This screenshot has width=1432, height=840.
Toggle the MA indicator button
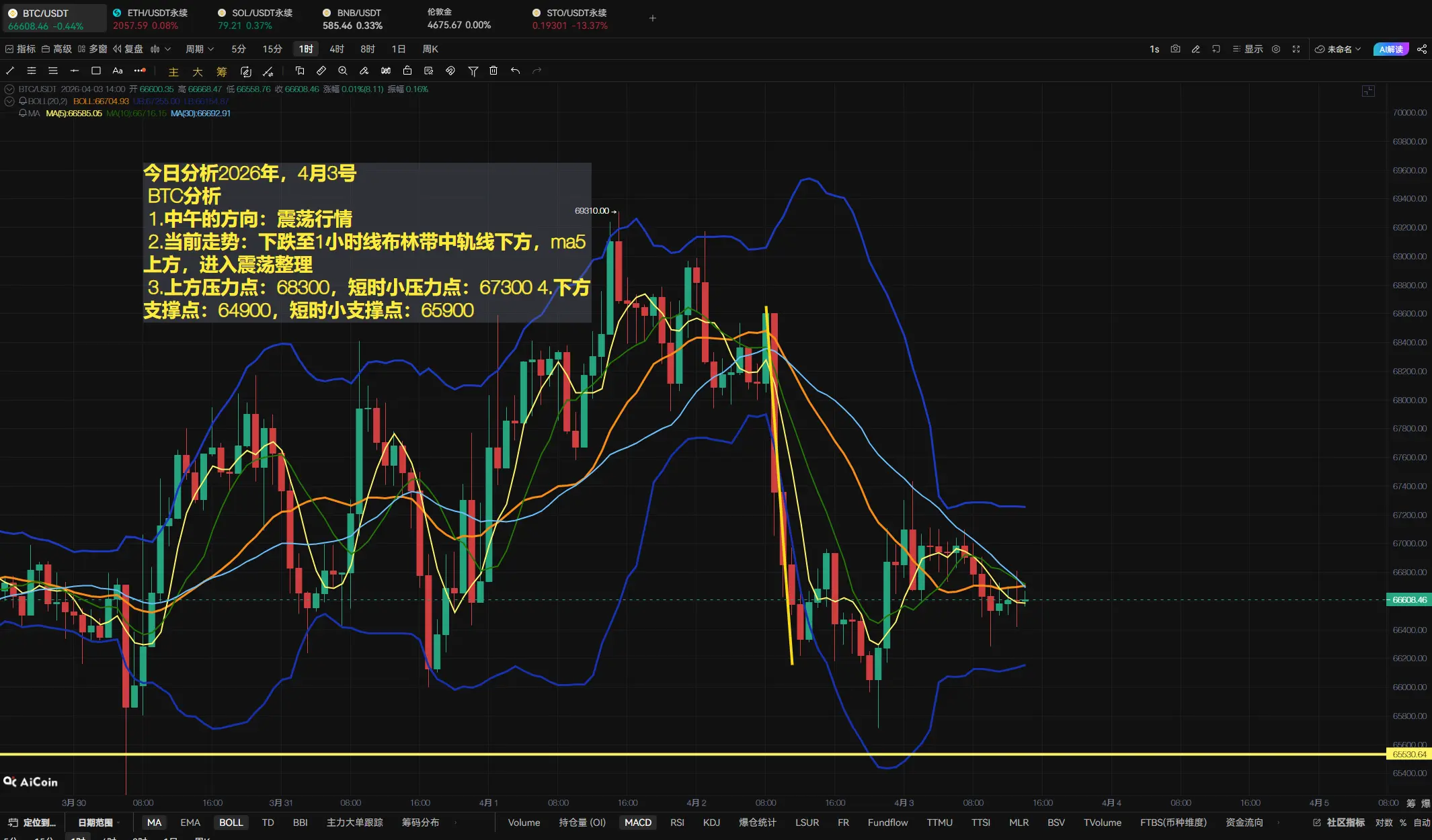pyautogui.click(x=154, y=823)
